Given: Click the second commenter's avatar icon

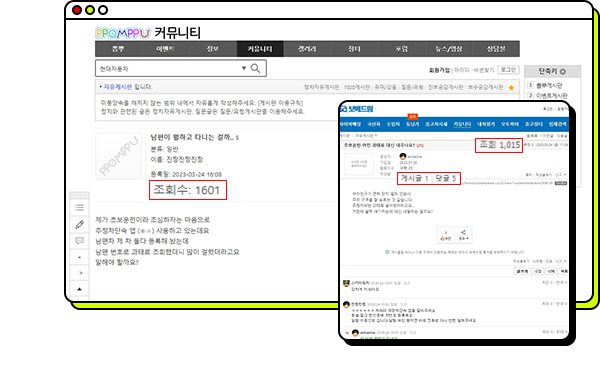Looking at the screenshot, I should click(x=346, y=304).
